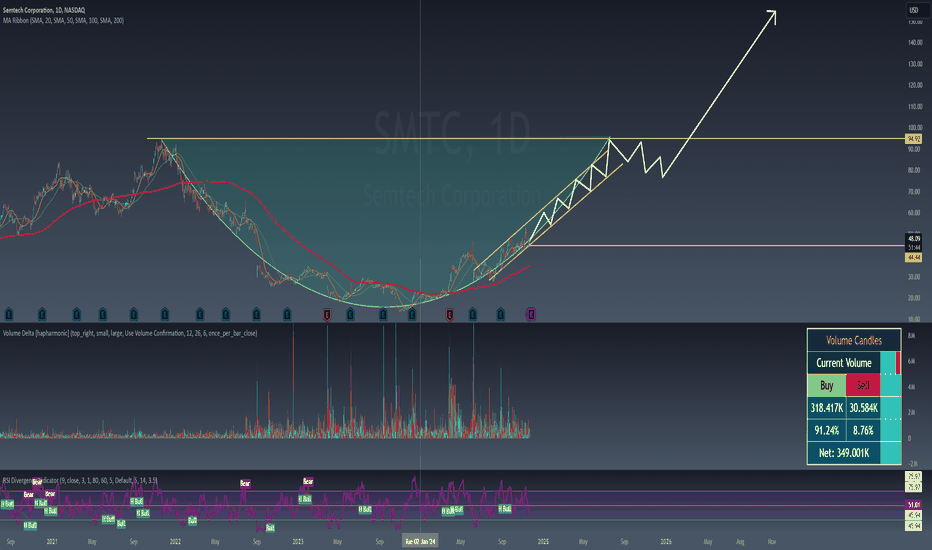Image resolution: width=932 pixels, height=550 pixels.
Task: Click the 2022 label on time axis
Action: pyautogui.click(x=175, y=542)
